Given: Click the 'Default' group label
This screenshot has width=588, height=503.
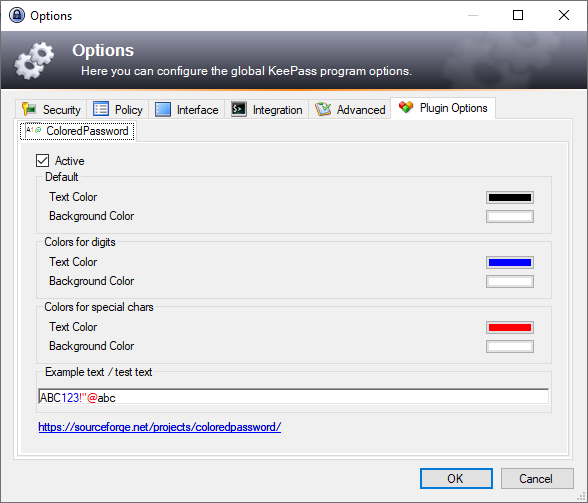Looking at the screenshot, I should (62, 177).
